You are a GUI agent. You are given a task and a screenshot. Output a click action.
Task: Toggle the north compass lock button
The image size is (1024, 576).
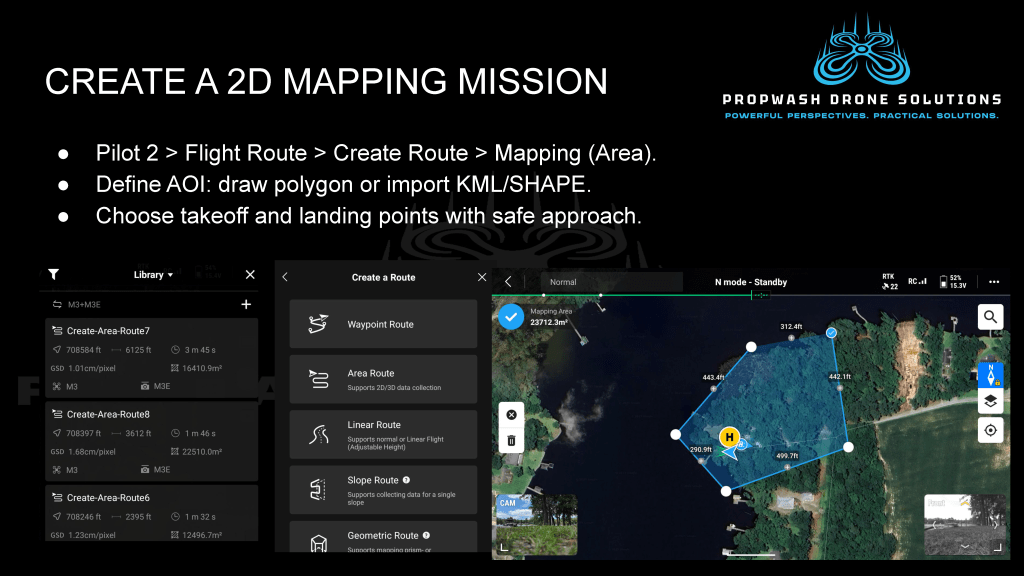[x=990, y=375]
